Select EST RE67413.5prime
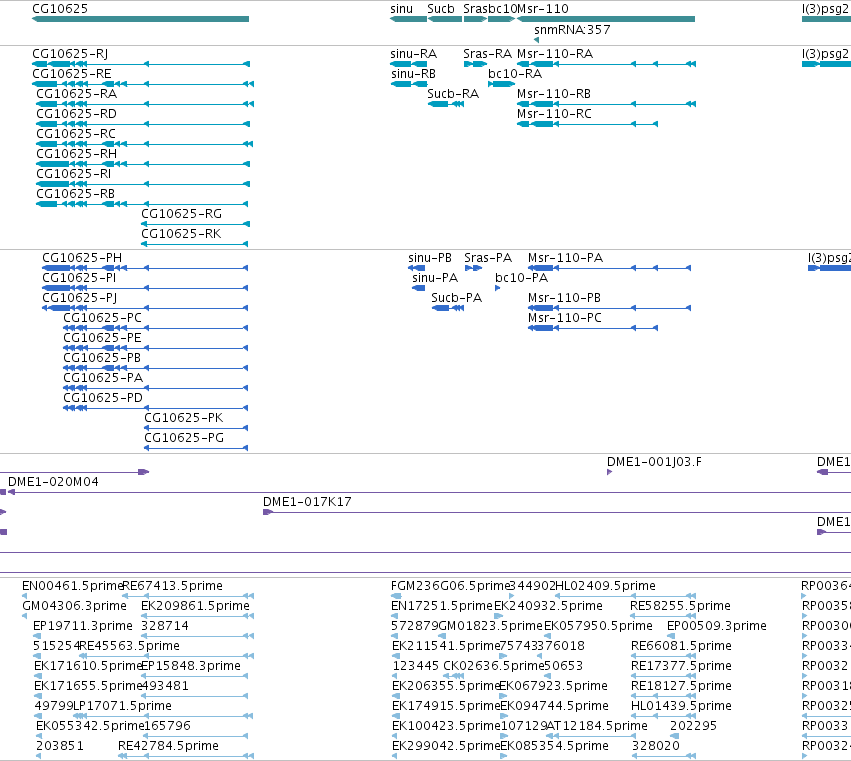 point(188,596)
